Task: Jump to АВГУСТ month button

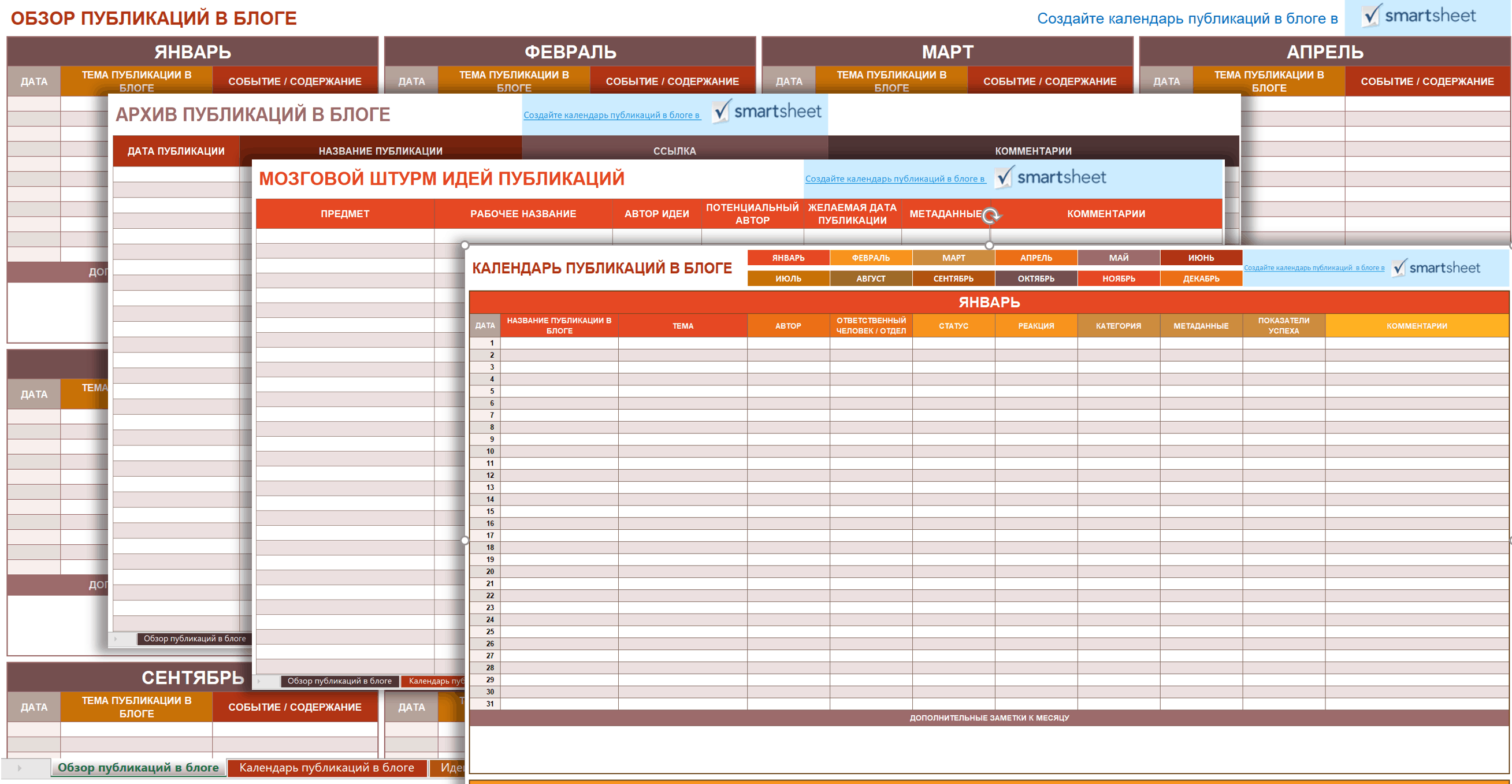Action: click(x=871, y=278)
